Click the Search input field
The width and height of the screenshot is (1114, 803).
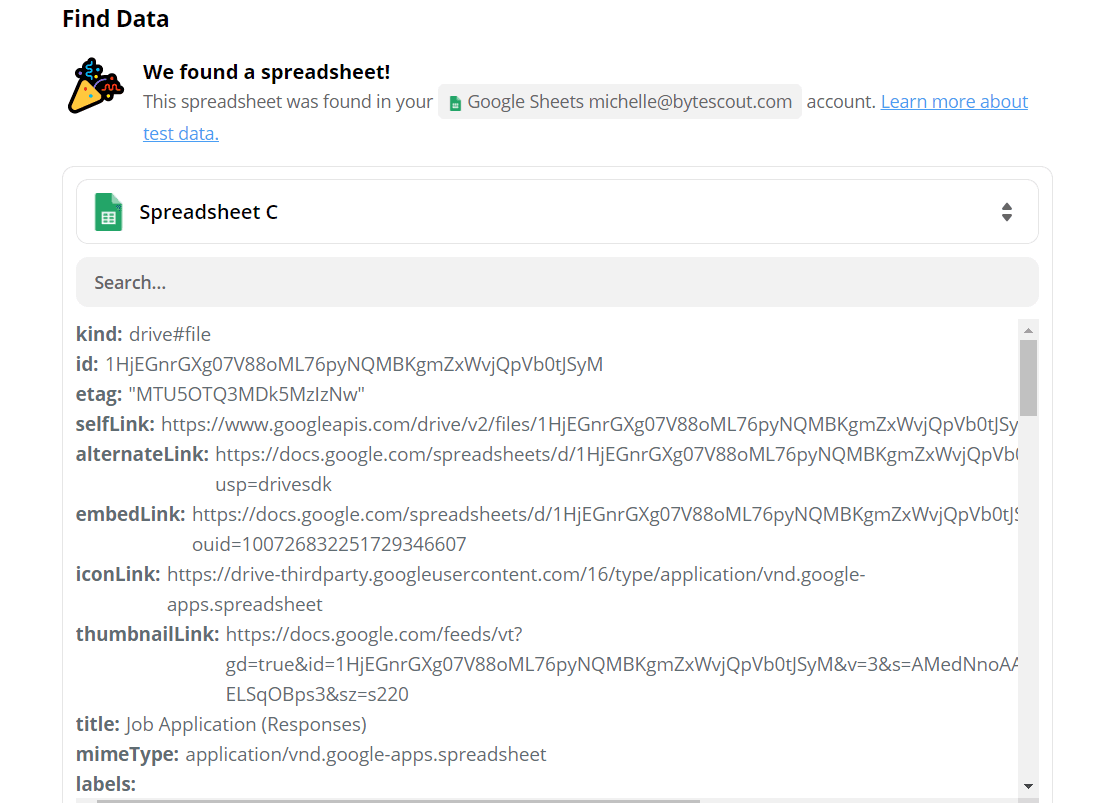point(557,282)
